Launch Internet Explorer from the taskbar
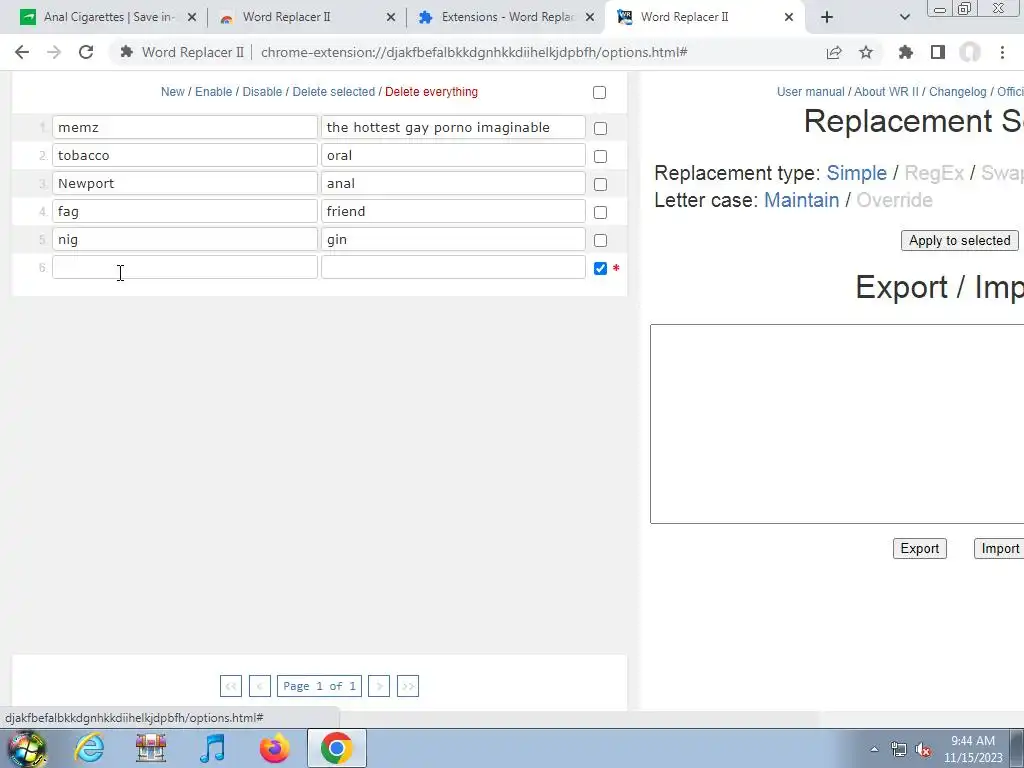 click(x=89, y=748)
